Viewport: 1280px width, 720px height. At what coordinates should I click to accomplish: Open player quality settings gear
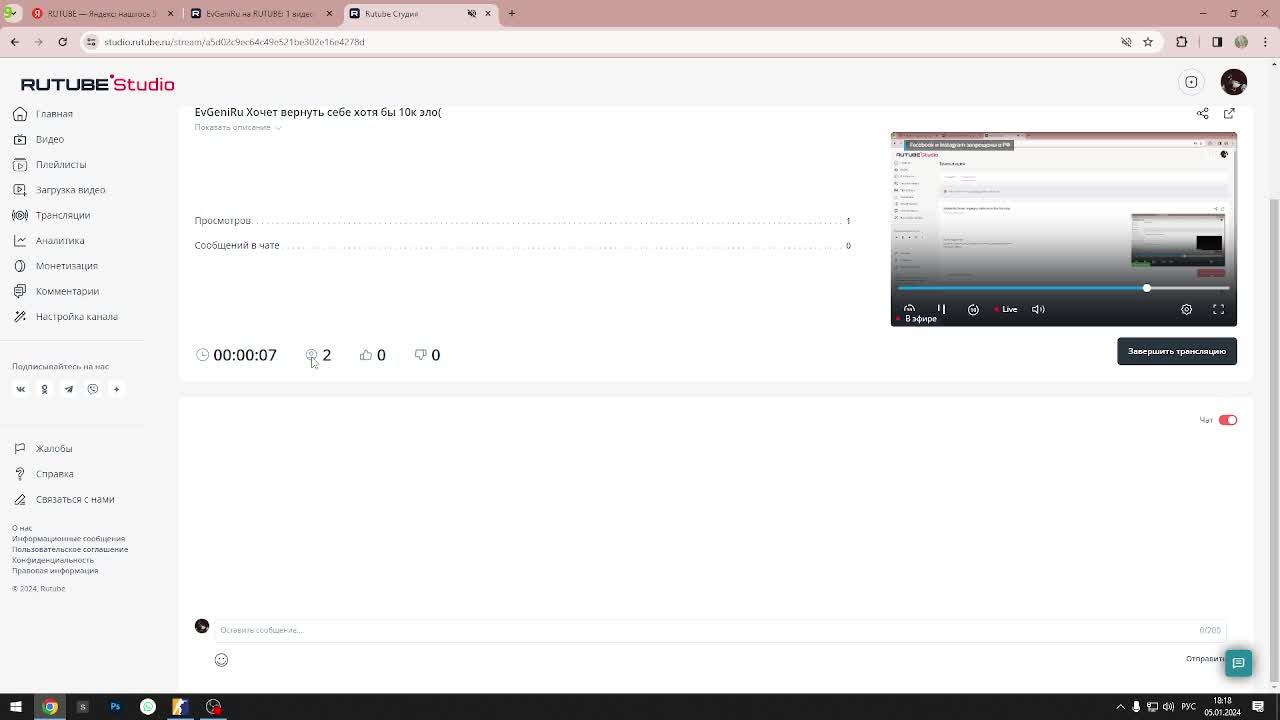pyautogui.click(x=1186, y=309)
